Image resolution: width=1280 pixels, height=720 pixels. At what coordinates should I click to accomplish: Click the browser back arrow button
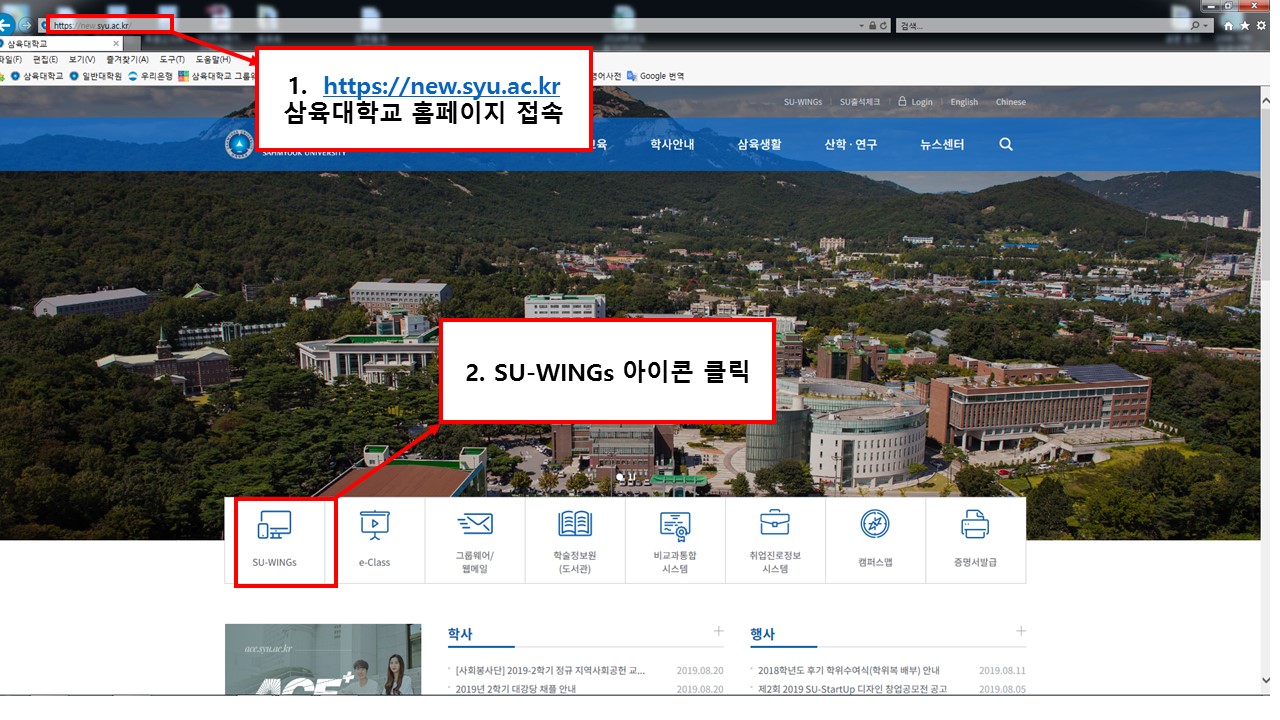[x=6, y=25]
